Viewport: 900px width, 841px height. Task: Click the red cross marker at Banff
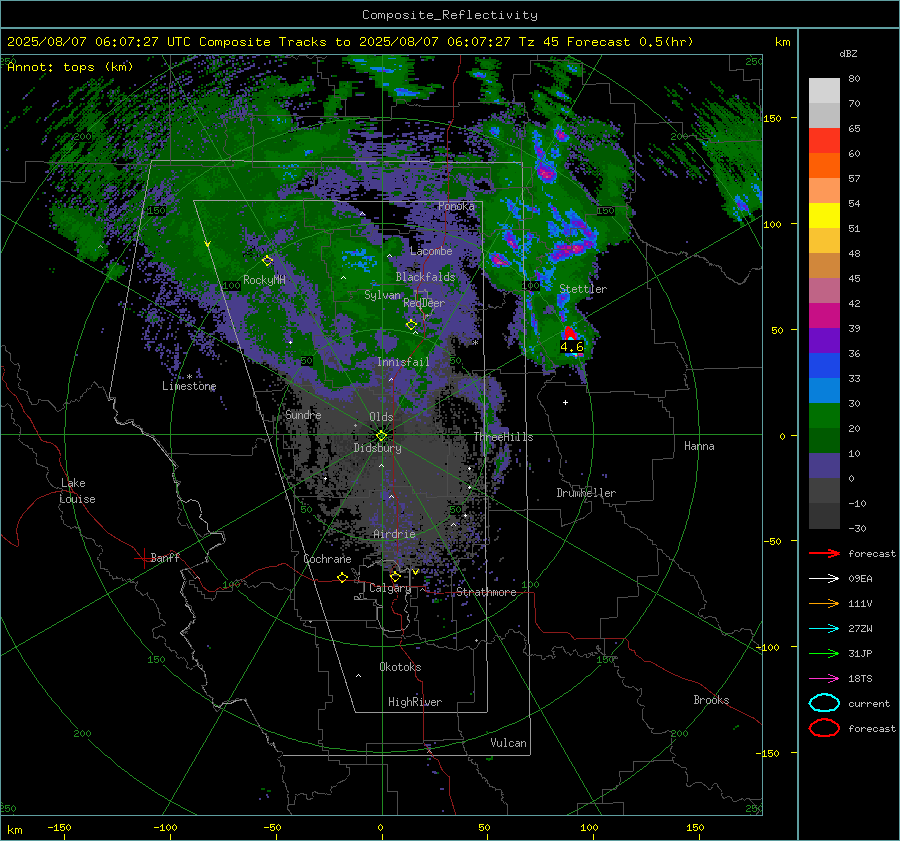pos(143,558)
